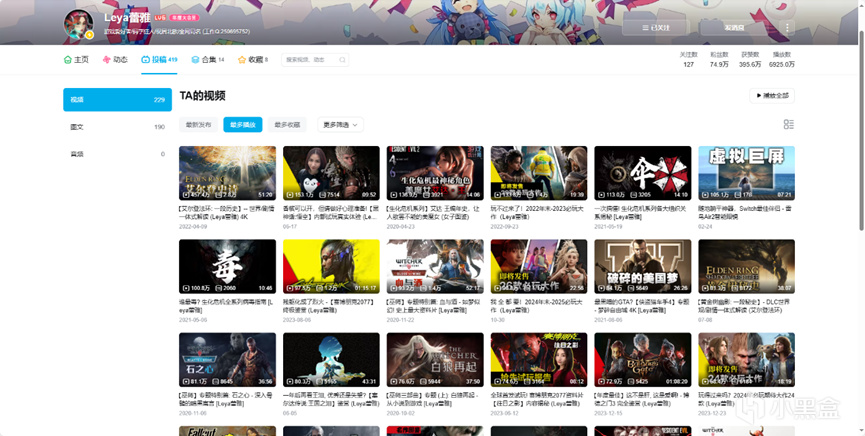Screen dimensions: 865x436
Task: Open the 生化危机最神秘角色 video thumbnail
Action: pos(435,173)
